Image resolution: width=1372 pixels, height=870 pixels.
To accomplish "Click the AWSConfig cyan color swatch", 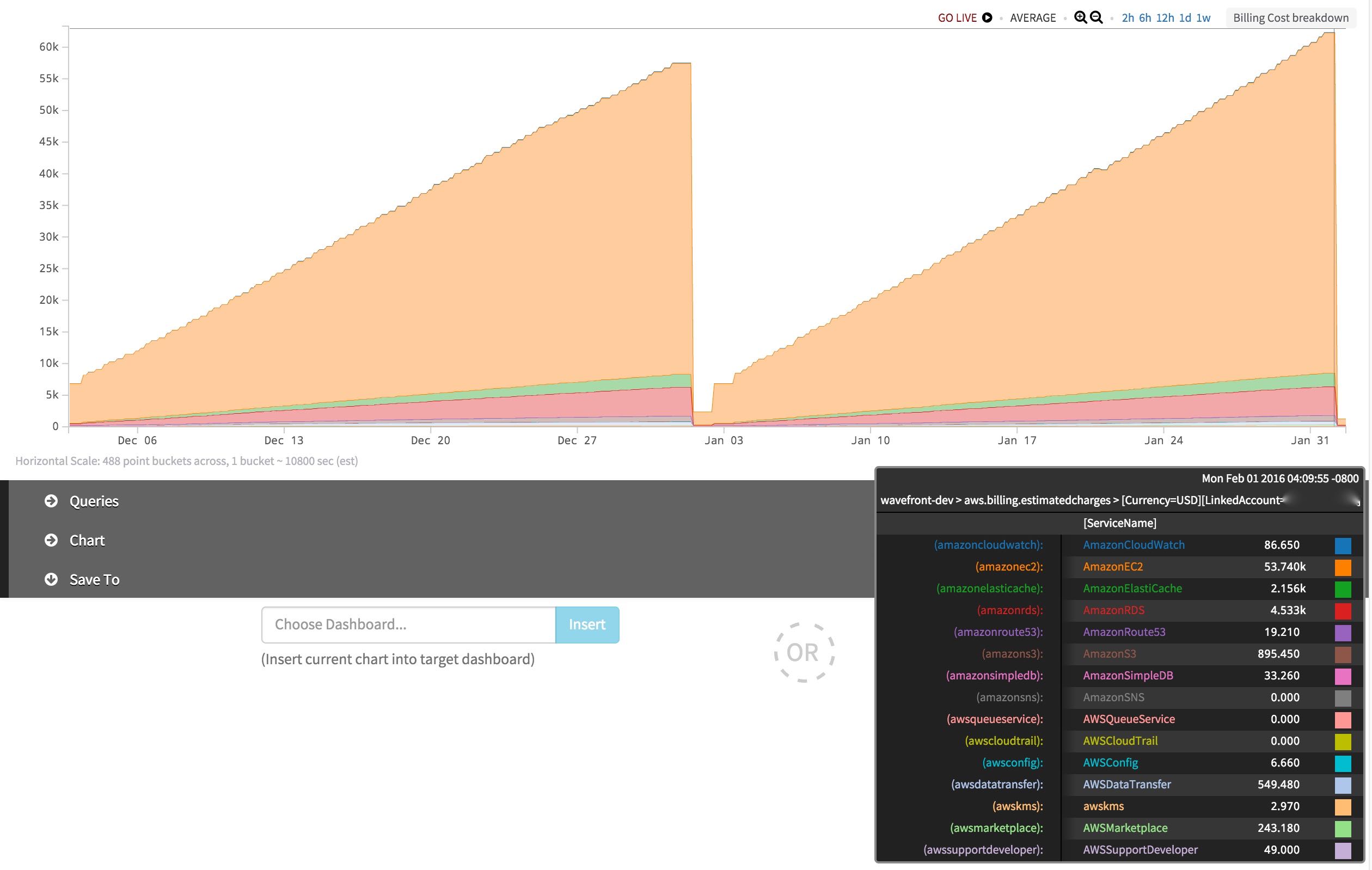I will [1343, 763].
